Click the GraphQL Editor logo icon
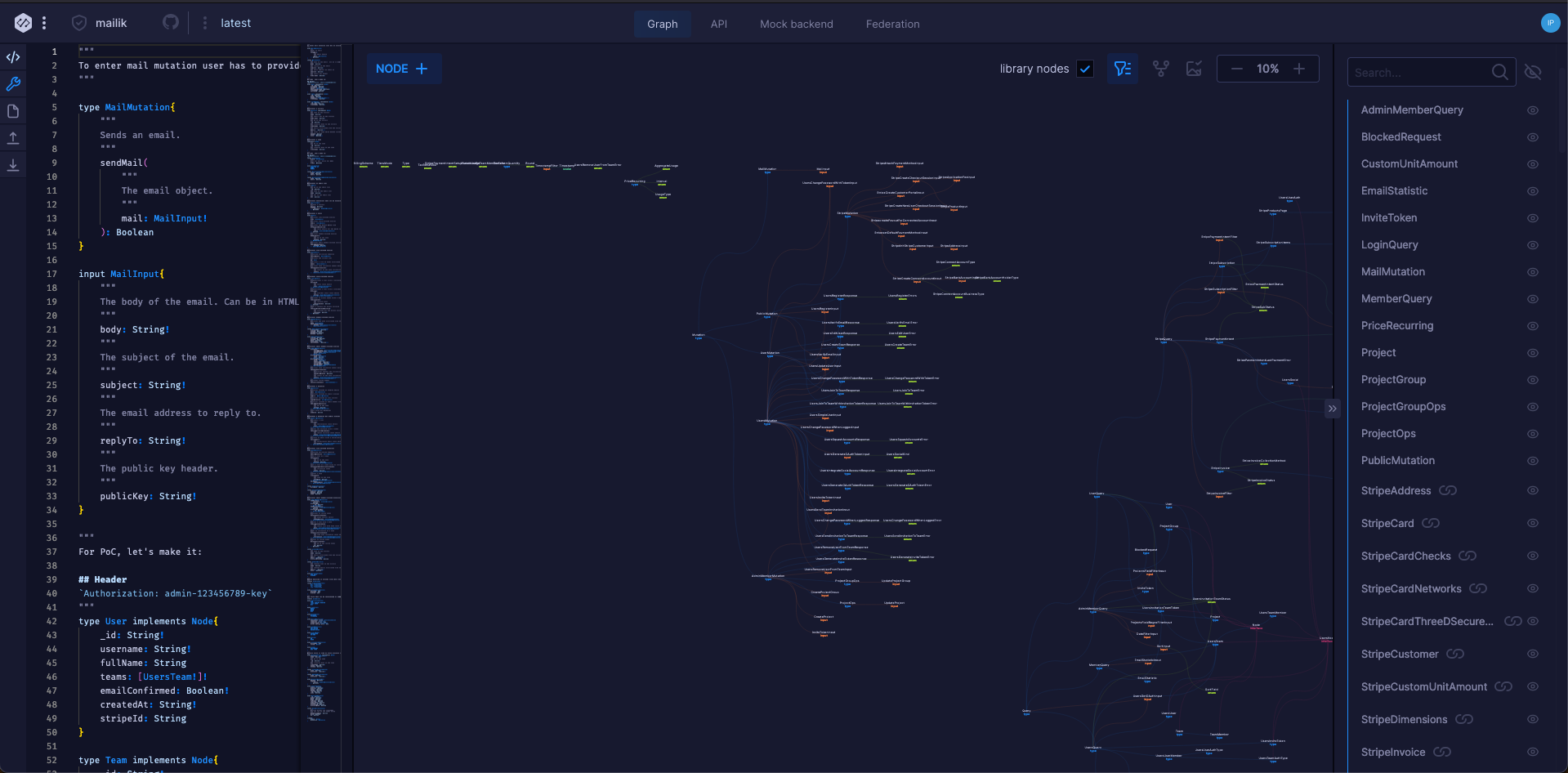The height and width of the screenshot is (773, 1568). (x=24, y=23)
